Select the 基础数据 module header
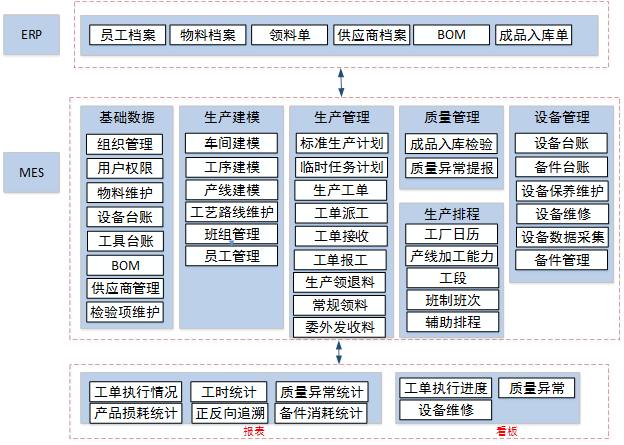The image size is (624, 445). pos(126,118)
